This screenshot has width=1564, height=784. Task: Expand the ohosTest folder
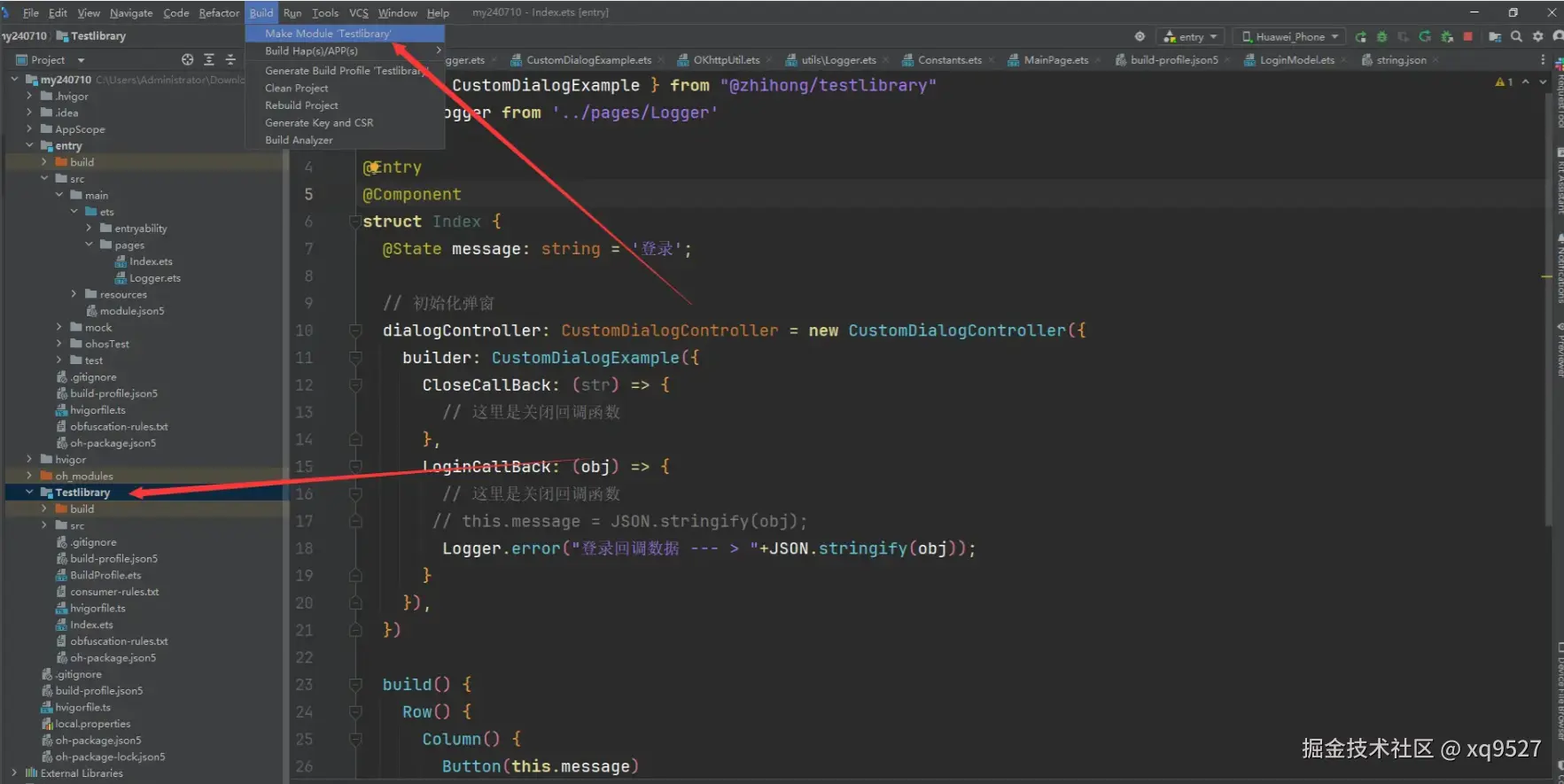tap(59, 344)
